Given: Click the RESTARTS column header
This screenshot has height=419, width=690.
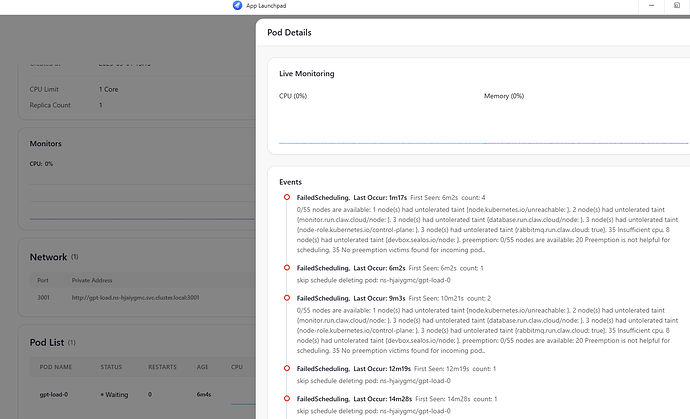Looking at the screenshot, I should [162, 367].
